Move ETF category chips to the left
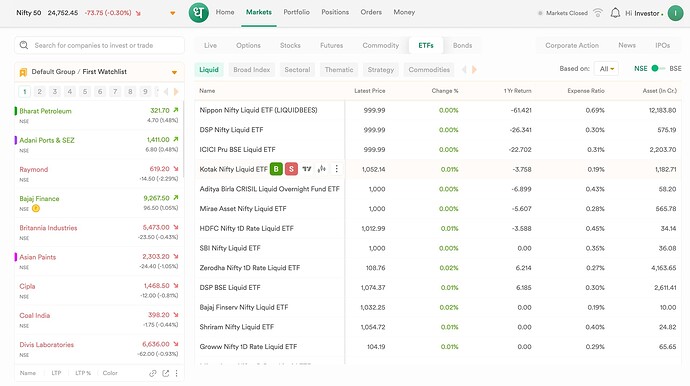This screenshot has width=690, height=386. 464,70
